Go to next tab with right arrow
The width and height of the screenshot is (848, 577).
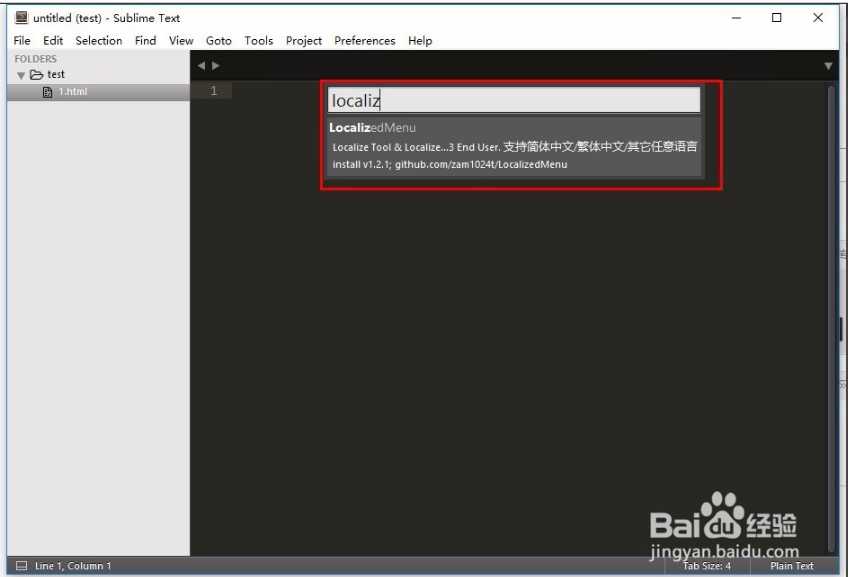pos(216,65)
